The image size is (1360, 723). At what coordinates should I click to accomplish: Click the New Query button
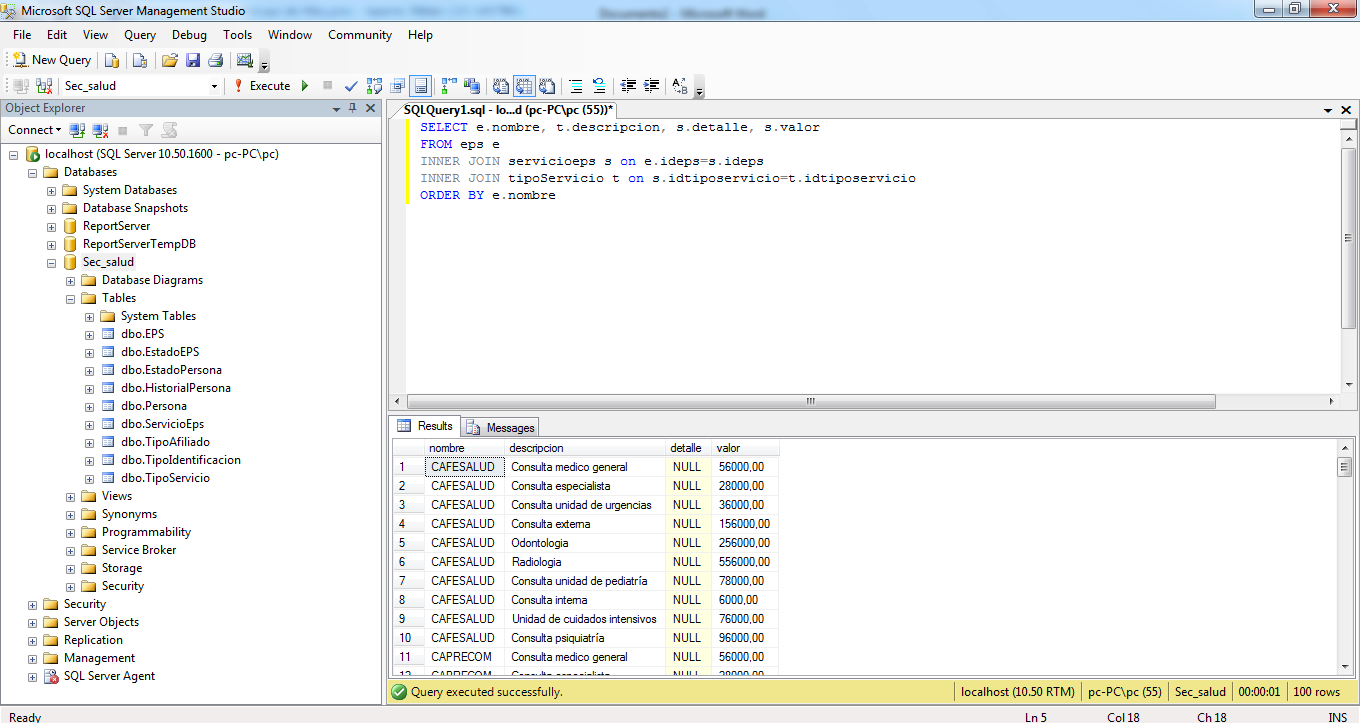coord(52,60)
